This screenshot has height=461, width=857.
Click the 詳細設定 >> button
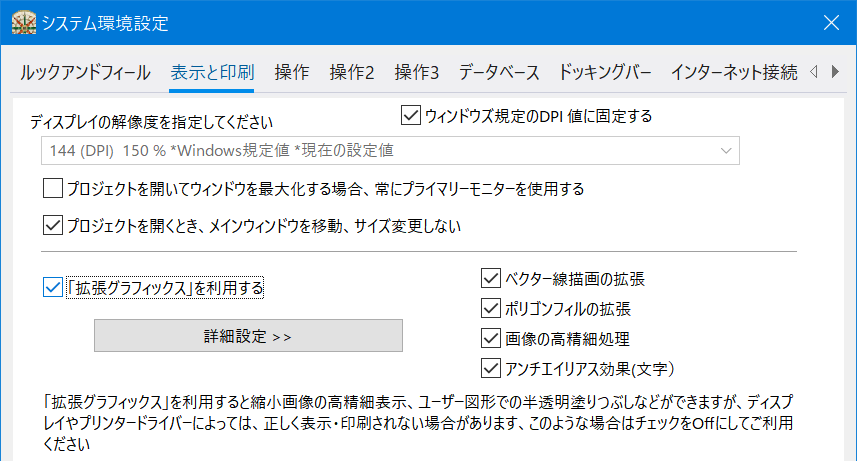pyautogui.click(x=248, y=336)
